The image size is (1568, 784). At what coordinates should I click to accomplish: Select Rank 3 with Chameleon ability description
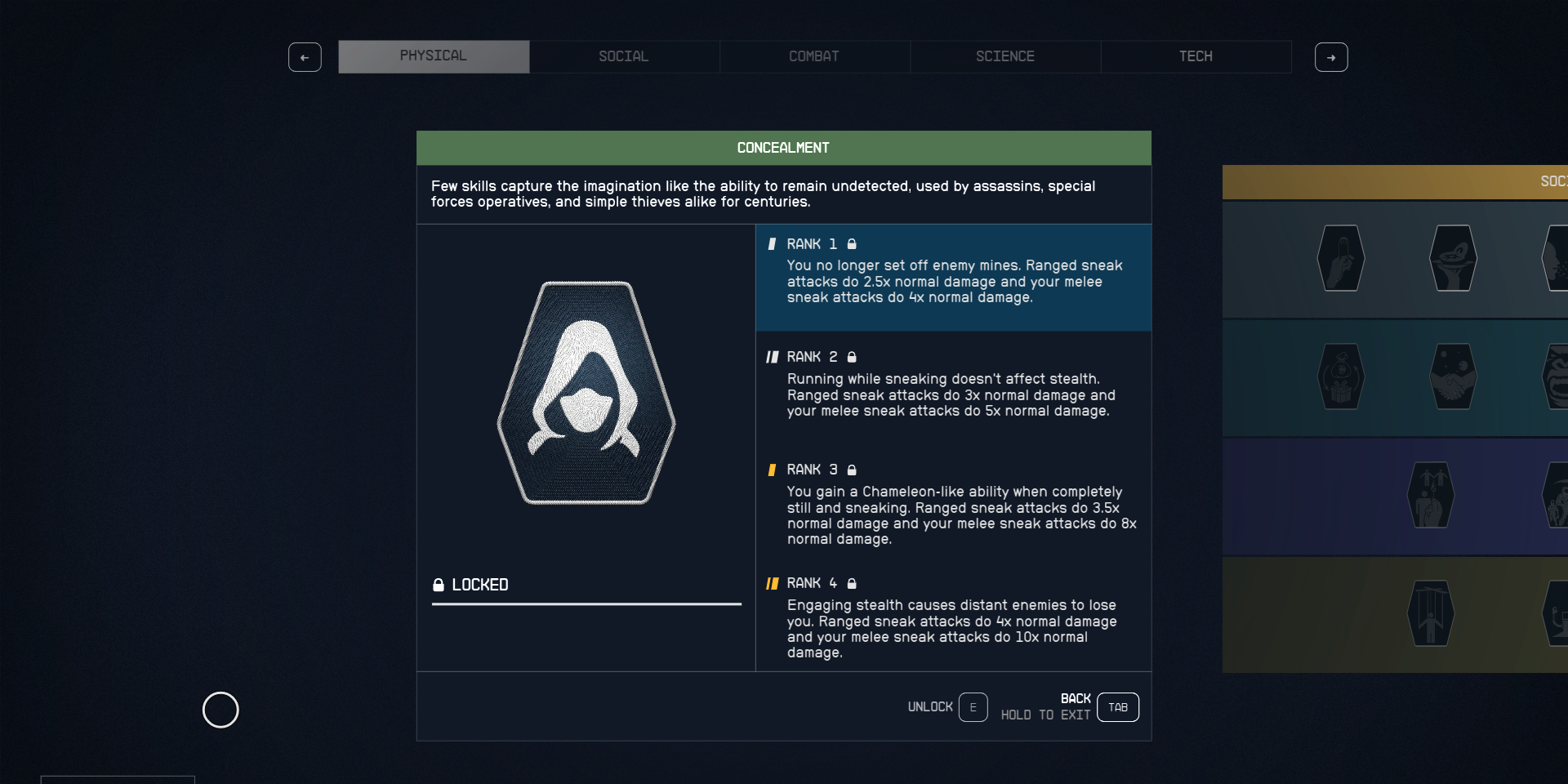[952, 504]
